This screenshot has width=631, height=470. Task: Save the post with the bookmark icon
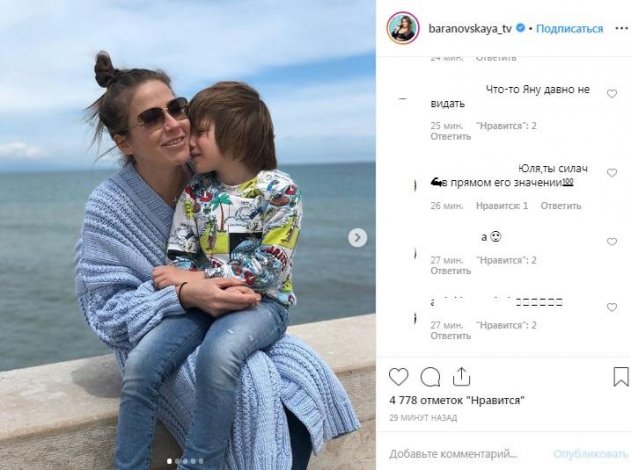click(x=621, y=377)
